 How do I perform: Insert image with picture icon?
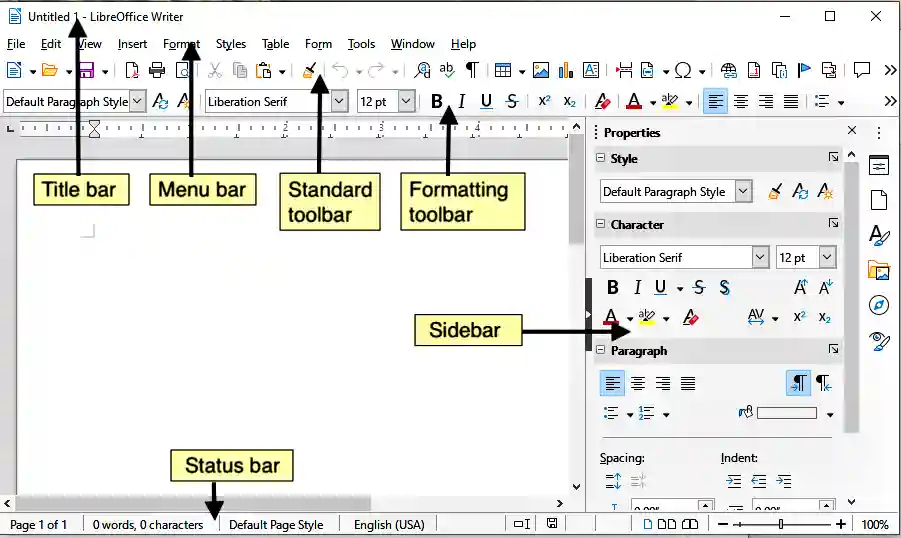[x=541, y=70]
